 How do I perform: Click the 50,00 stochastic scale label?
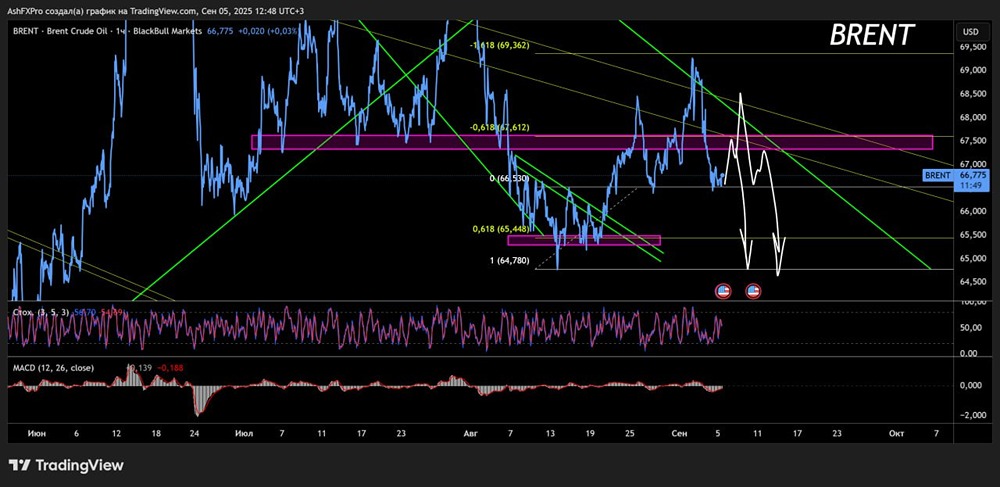[973, 328]
